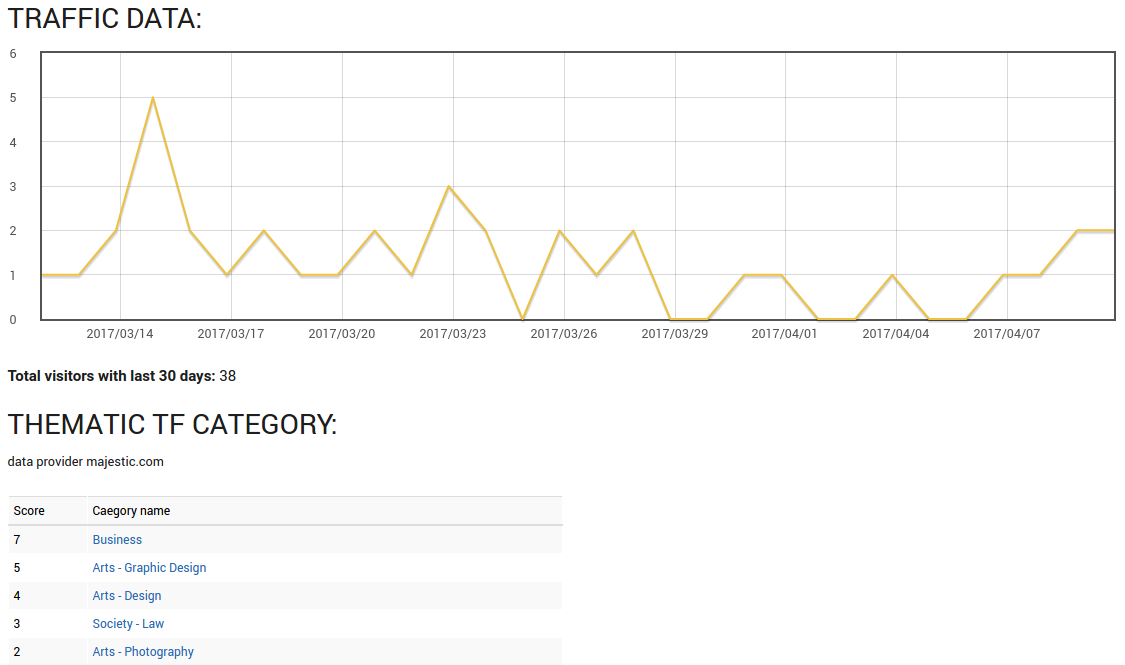Click the data provider majestic.com text
The image size is (1125, 665).
click(85, 462)
